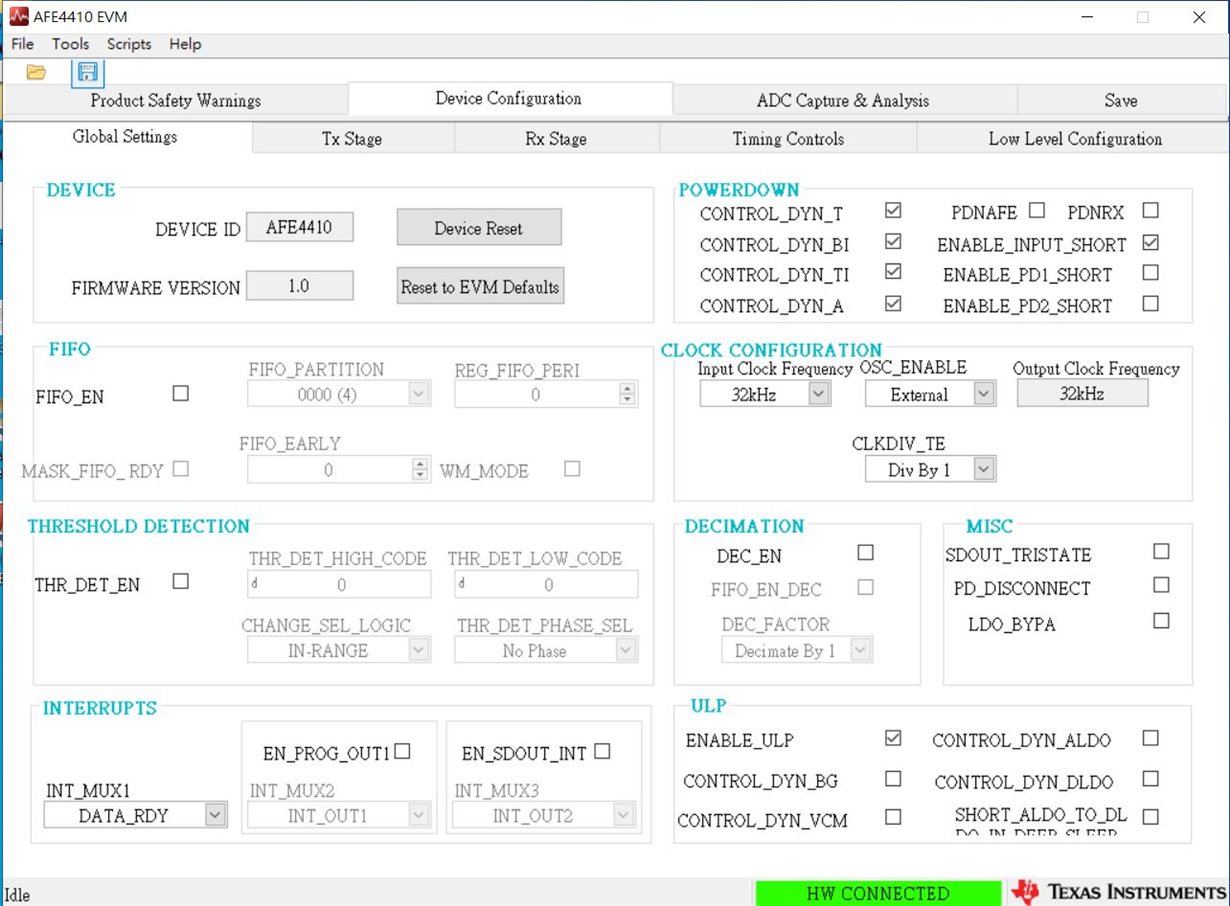Open file using the folder toolbar icon
This screenshot has height=906, width=1230.
36,72
